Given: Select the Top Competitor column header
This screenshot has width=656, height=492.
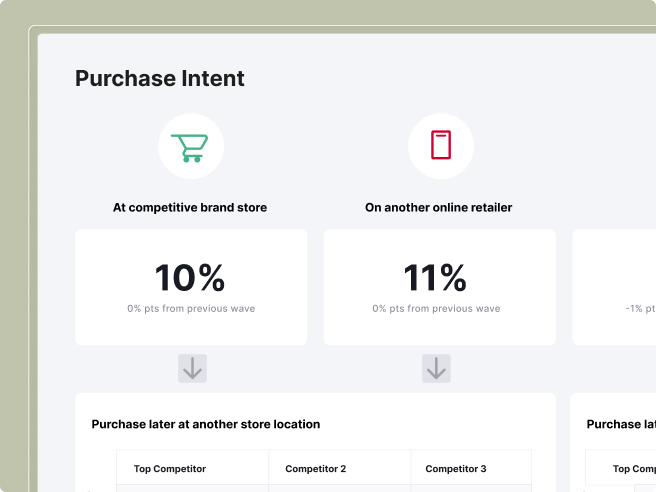Looking at the screenshot, I should pyautogui.click(x=169, y=469).
